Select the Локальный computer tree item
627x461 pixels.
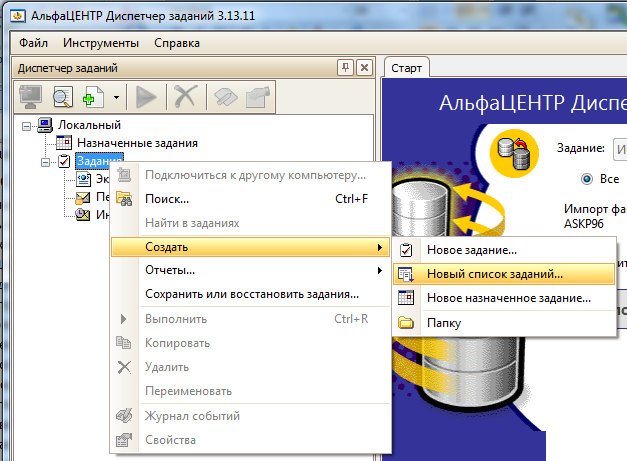pos(89,125)
